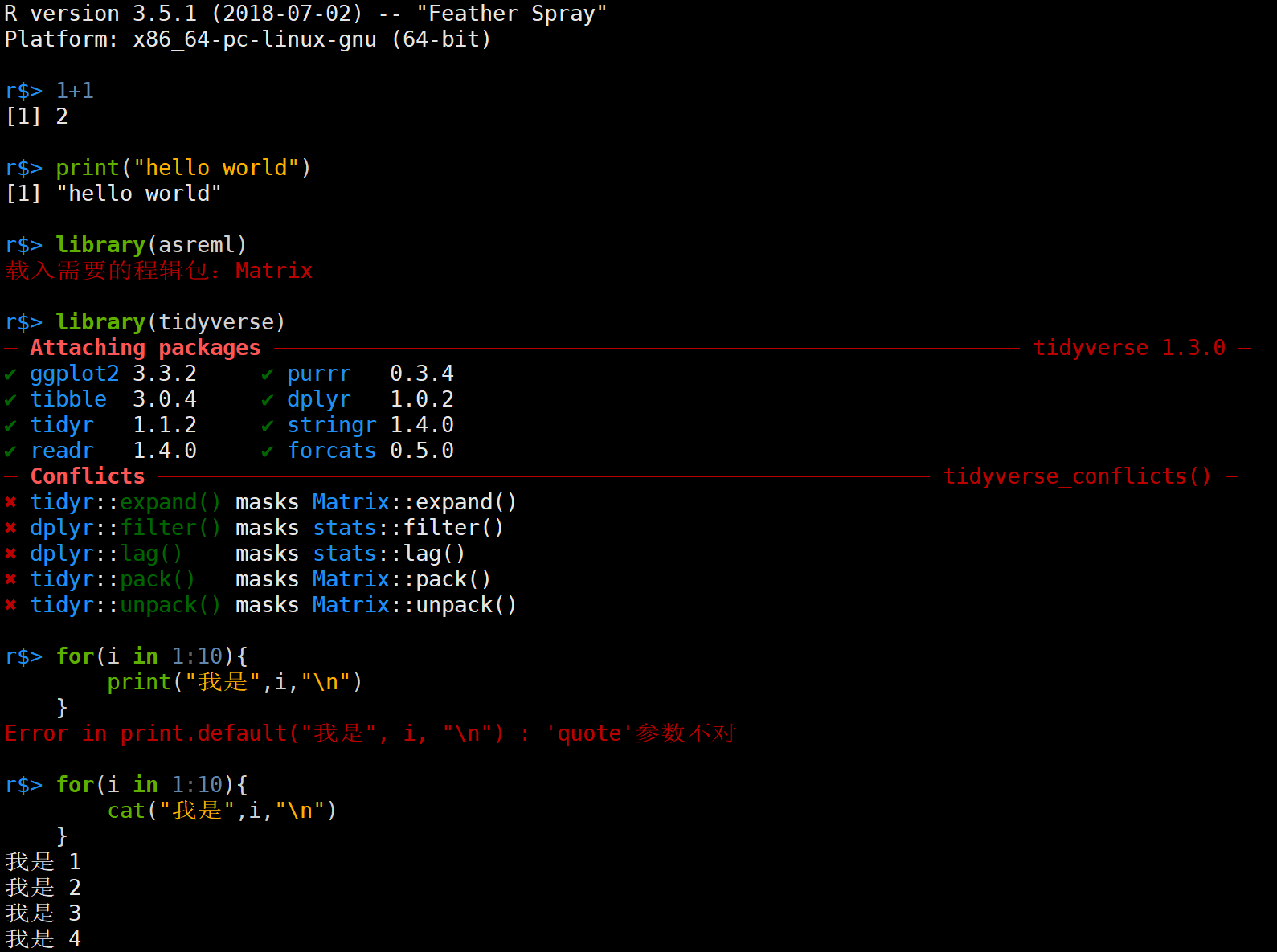The height and width of the screenshot is (952, 1277).
Task: Click the 'tidyr::expand()' conflict entry
Action: (125, 502)
